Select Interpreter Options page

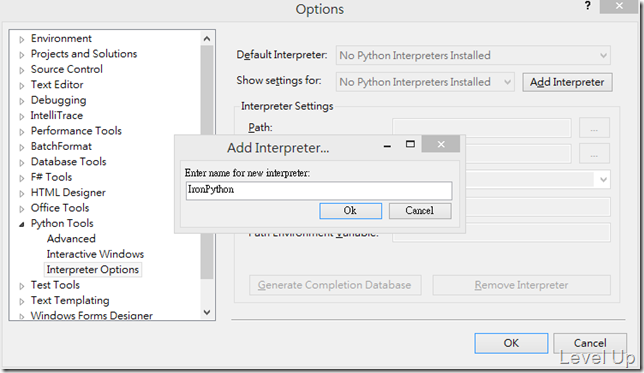click(93, 269)
